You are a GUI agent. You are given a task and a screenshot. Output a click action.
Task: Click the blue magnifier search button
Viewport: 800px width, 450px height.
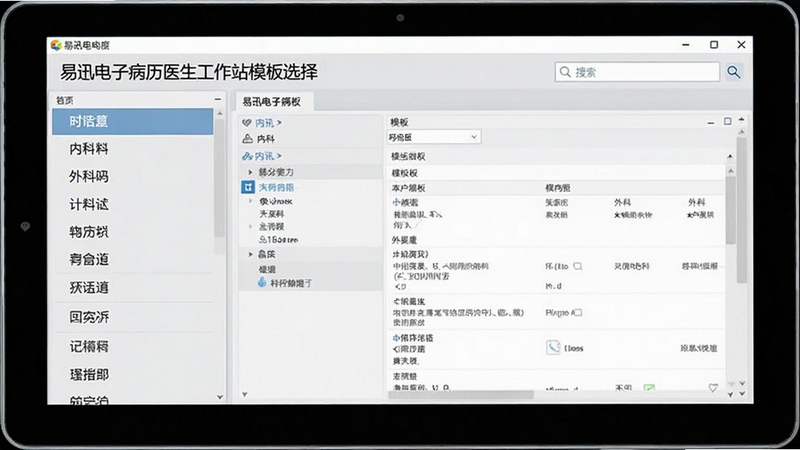(734, 72)
